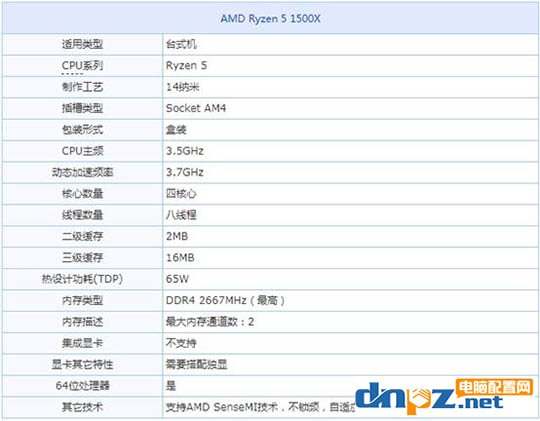The image size is (540, 421).
Task: Click the 2MB cache value
Action: click(177, 236)
